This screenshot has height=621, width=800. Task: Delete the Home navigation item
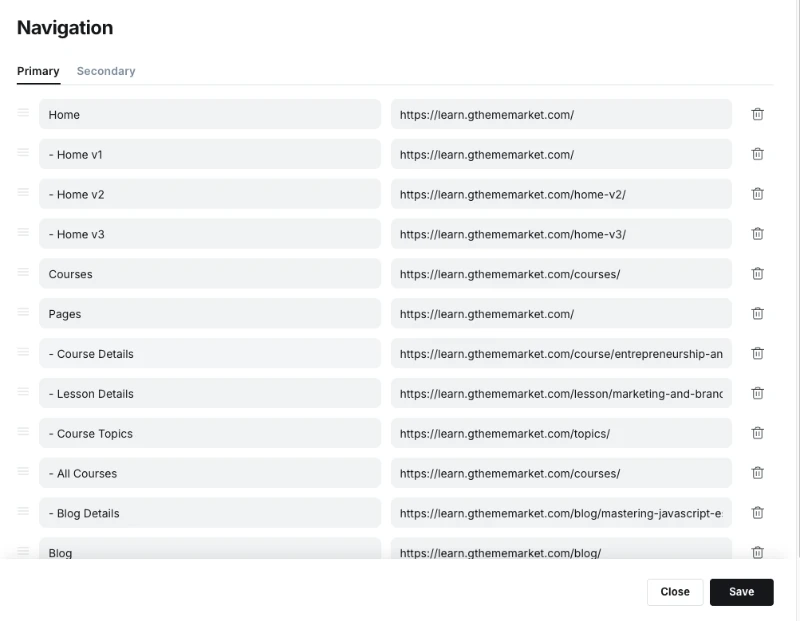[x=757, y=114]
